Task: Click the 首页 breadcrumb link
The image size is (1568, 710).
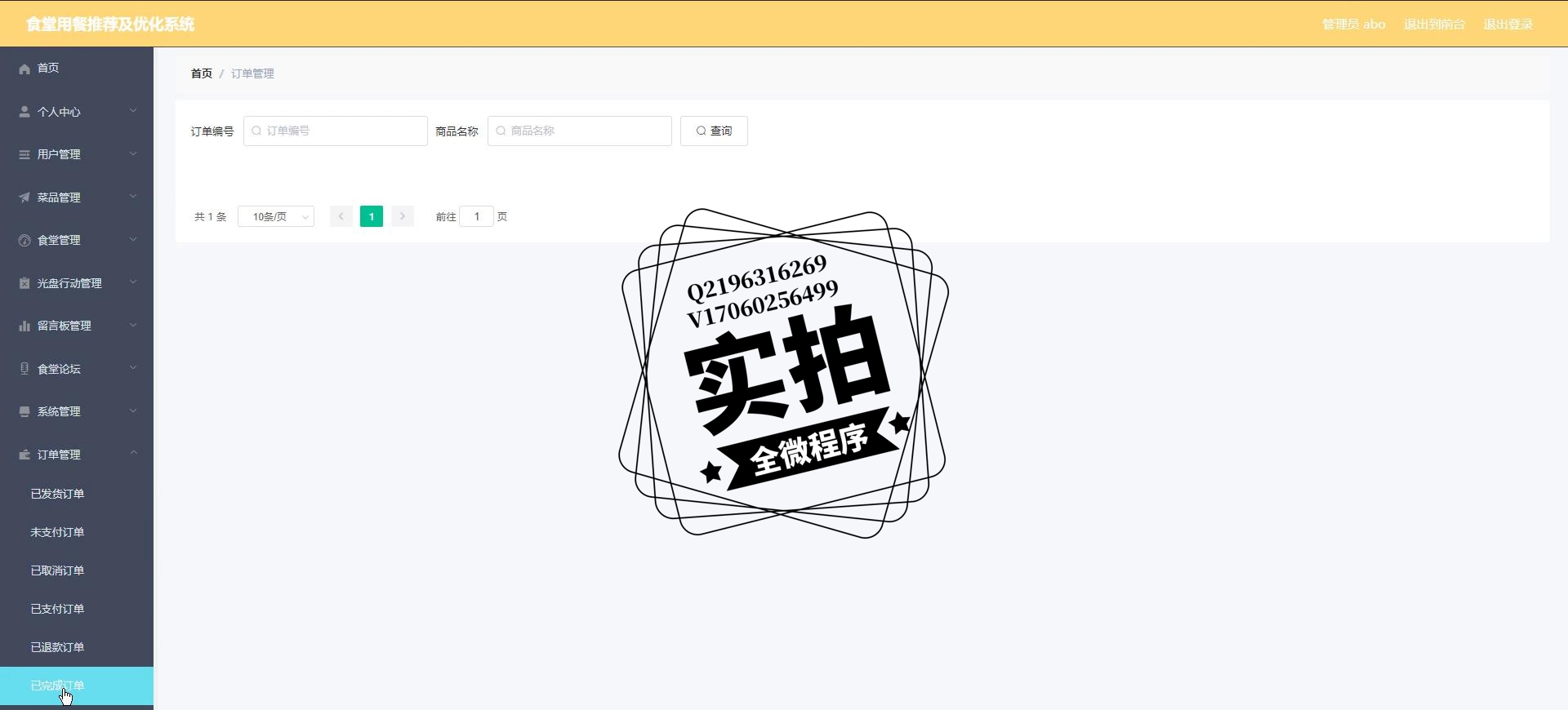Action: tap(202, 73)
